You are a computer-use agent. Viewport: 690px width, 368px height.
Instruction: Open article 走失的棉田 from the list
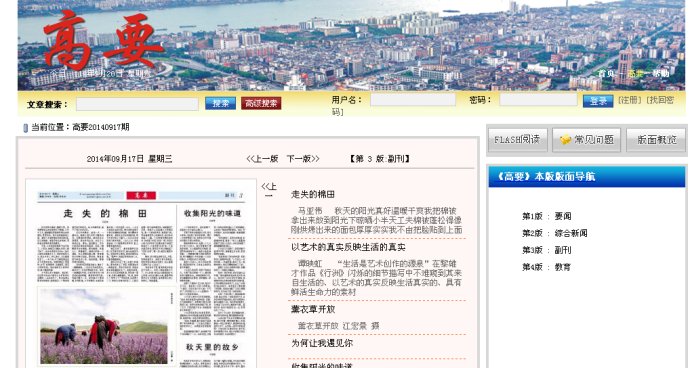point(313,194)
